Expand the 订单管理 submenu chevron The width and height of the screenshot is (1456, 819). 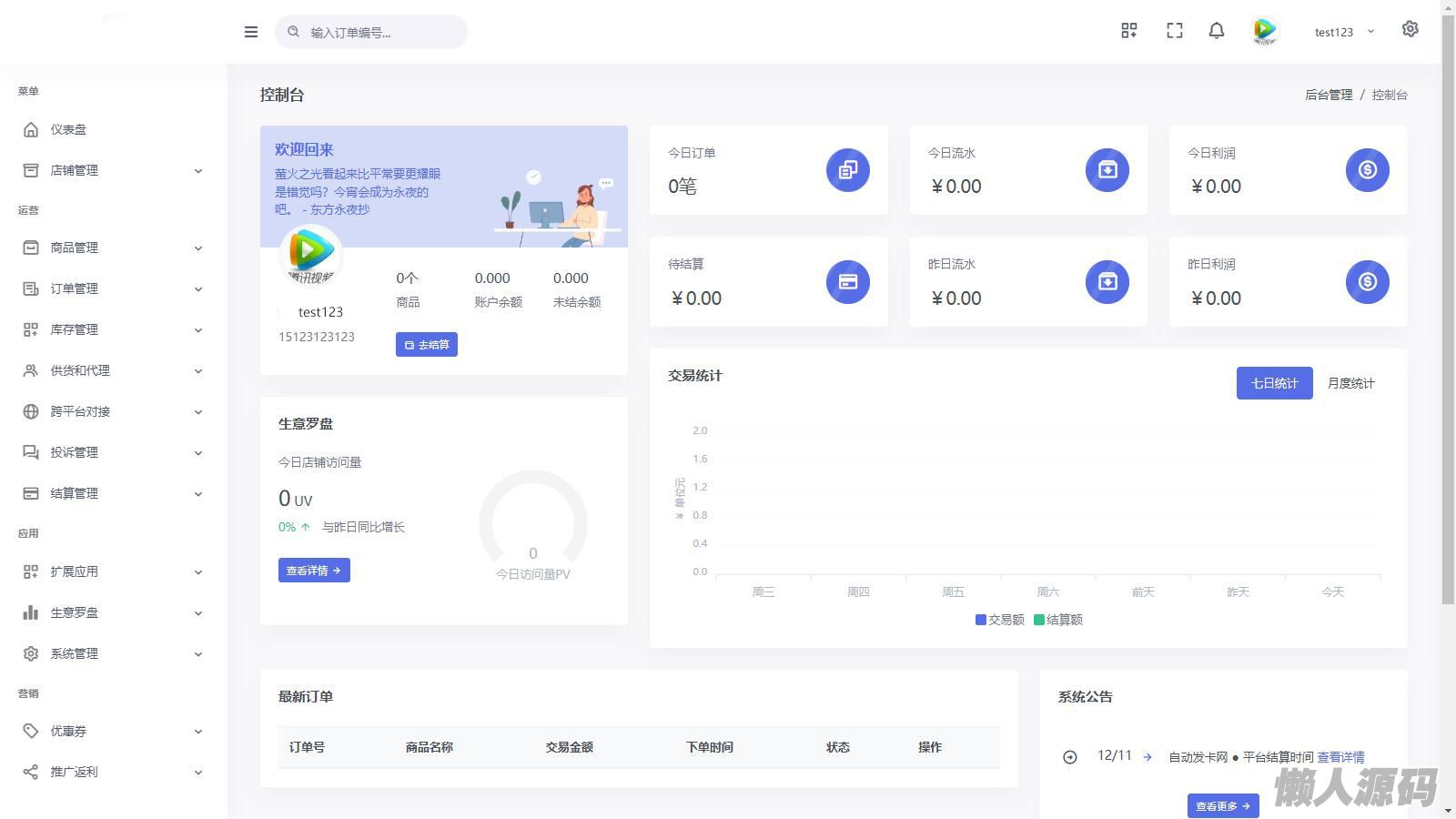tap(198, 289)
